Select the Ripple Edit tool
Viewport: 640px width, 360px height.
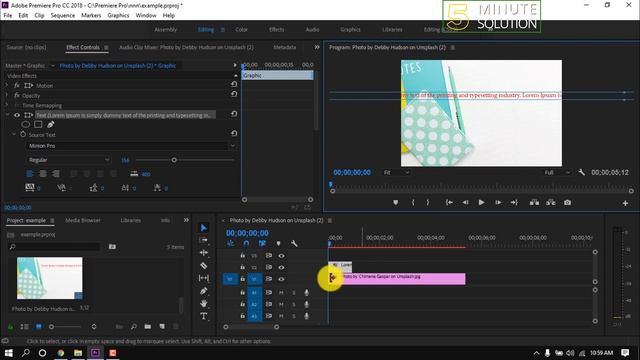point(204,253)
